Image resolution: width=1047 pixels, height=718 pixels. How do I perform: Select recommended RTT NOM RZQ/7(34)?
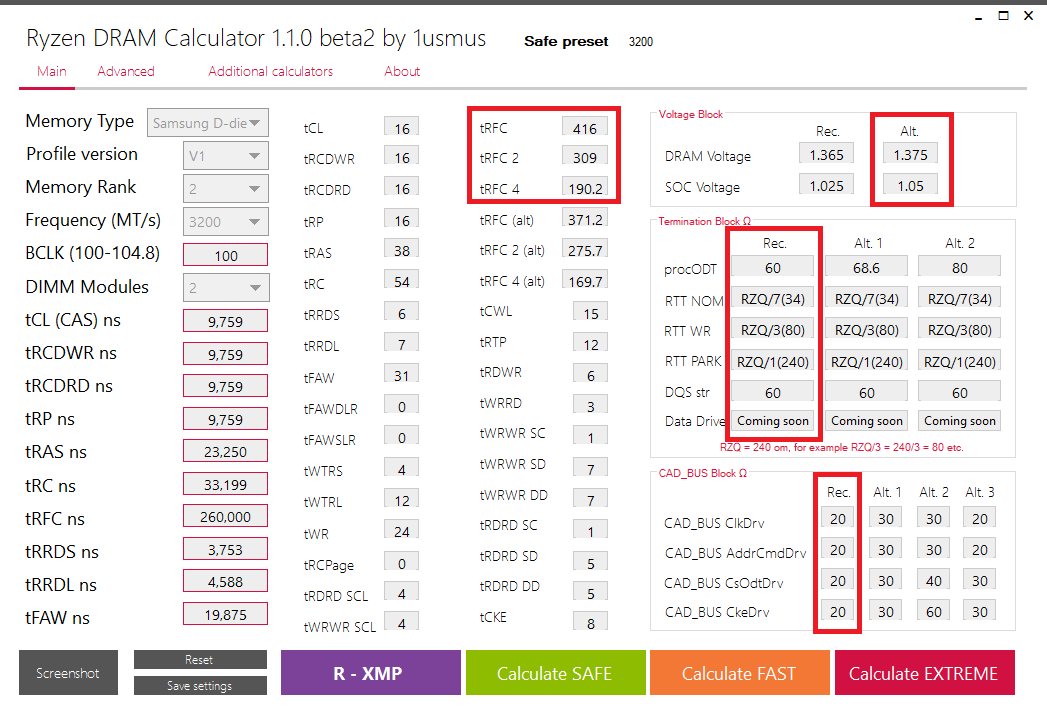pos(773,299)
